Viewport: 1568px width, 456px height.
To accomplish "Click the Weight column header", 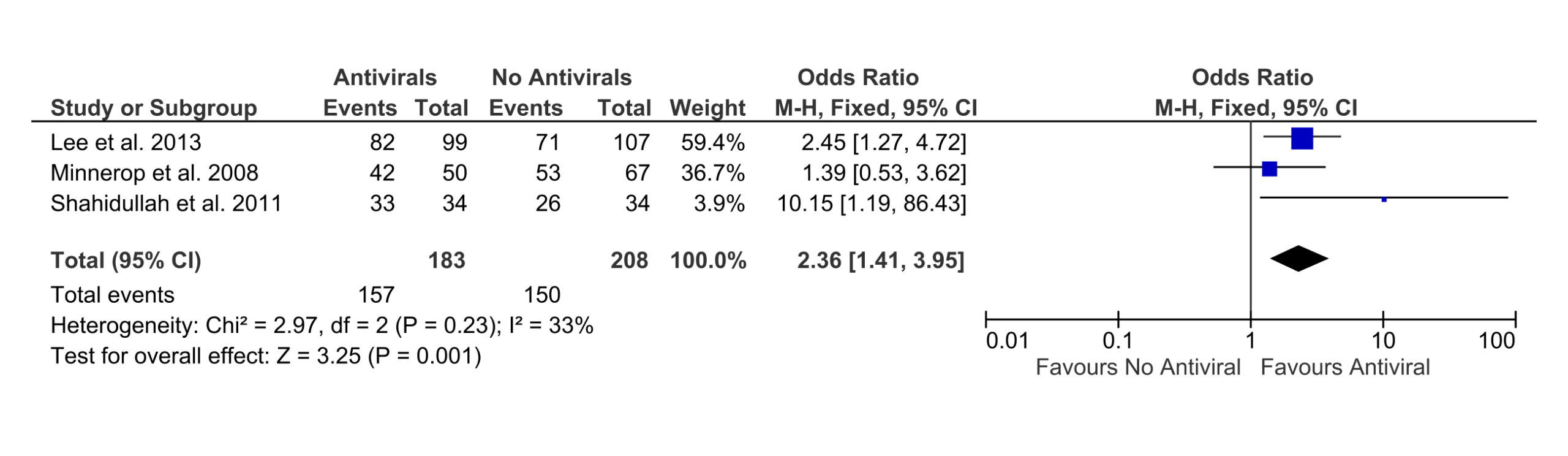I will coord(707,108).
